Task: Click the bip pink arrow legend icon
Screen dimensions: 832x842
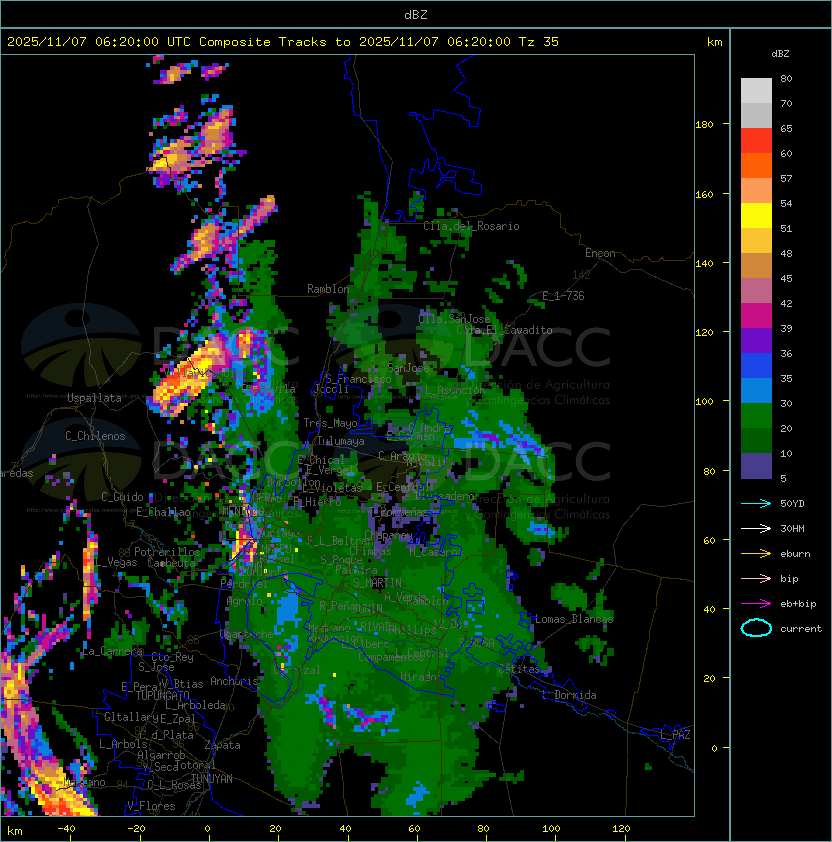Action: click(756, 578)
